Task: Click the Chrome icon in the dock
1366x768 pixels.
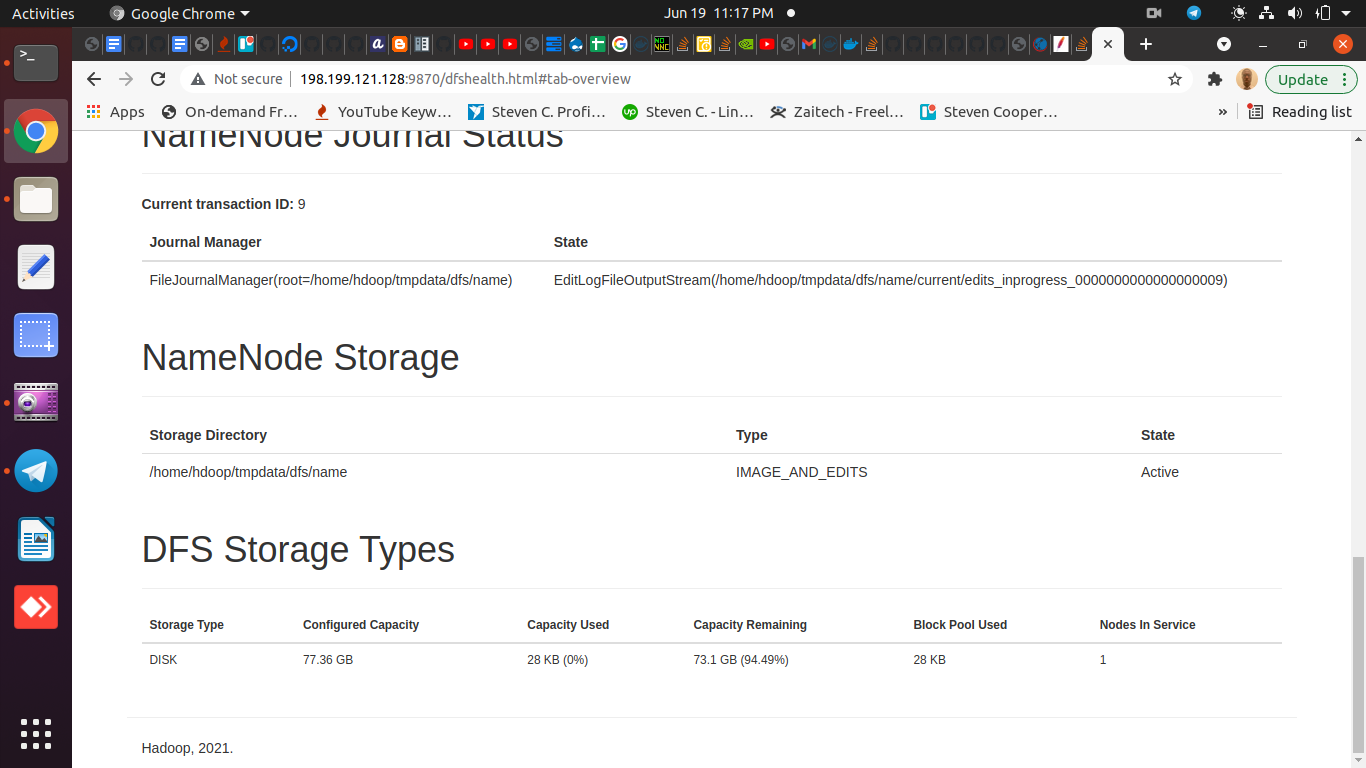Action: [36, 131]
